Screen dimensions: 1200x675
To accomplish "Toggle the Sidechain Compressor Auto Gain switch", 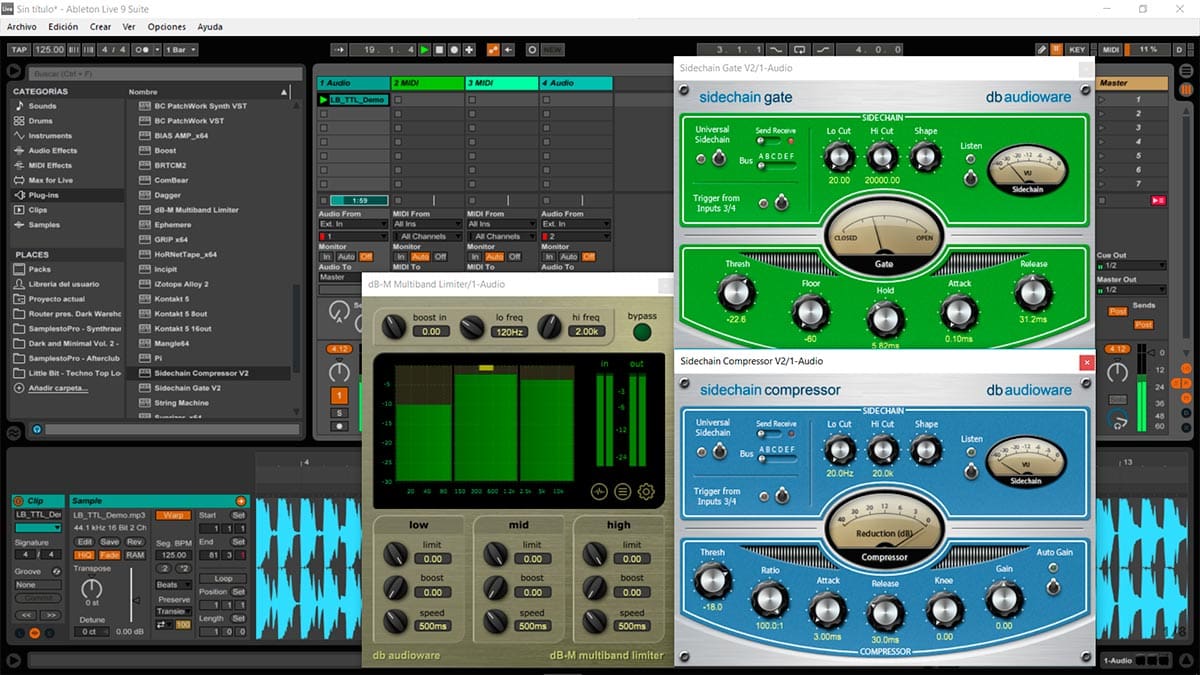I will click(1053, 587).
